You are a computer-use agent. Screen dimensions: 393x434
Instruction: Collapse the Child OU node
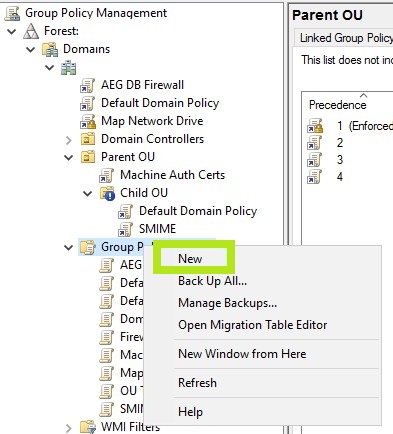pos(88,193)
